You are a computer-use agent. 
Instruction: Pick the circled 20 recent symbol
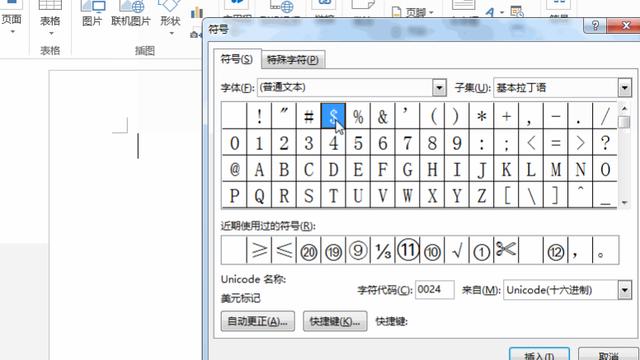click(x=309, y=250)
